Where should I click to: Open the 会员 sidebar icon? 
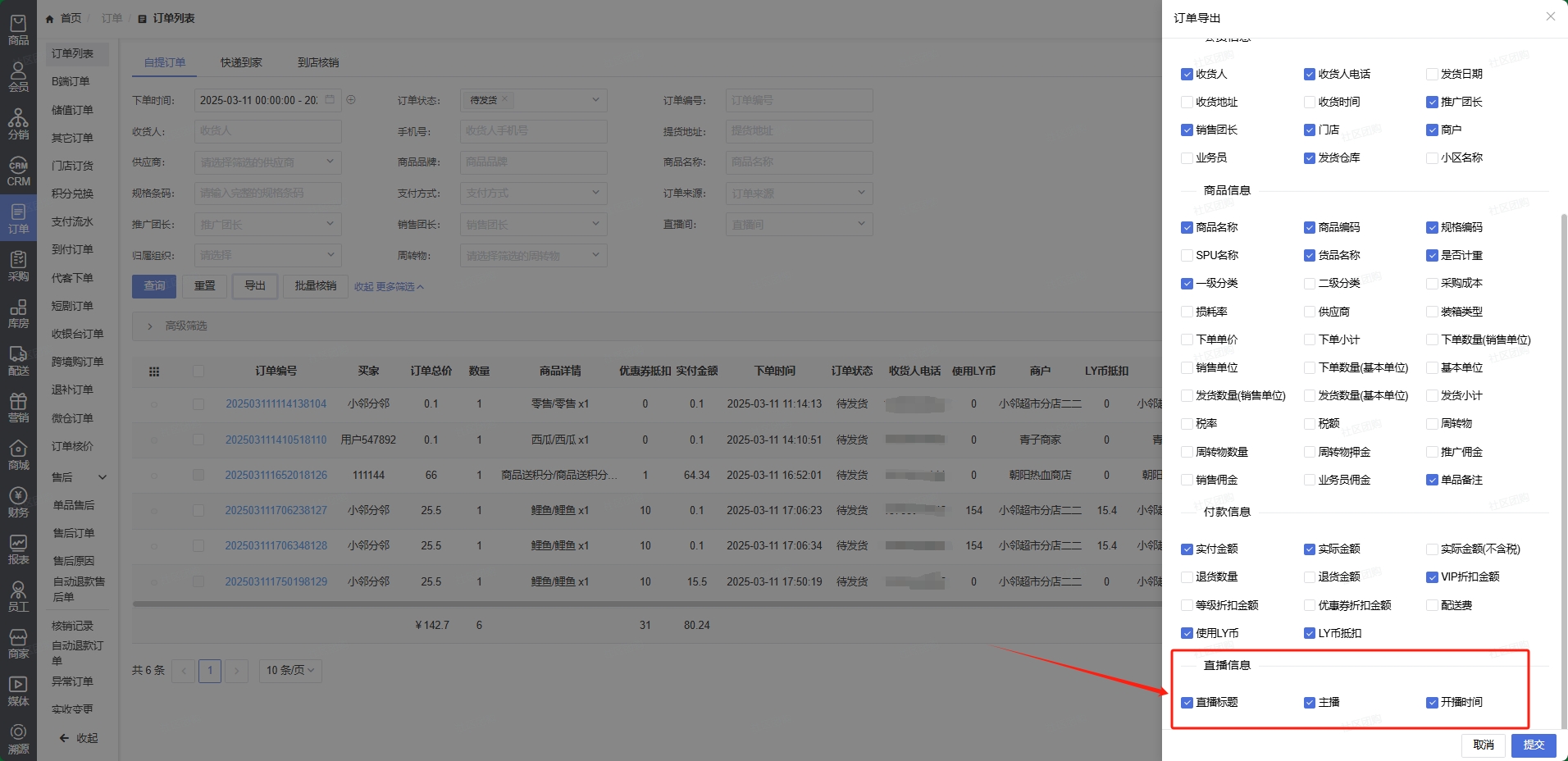pyautogui.click(x=18, y=77)
